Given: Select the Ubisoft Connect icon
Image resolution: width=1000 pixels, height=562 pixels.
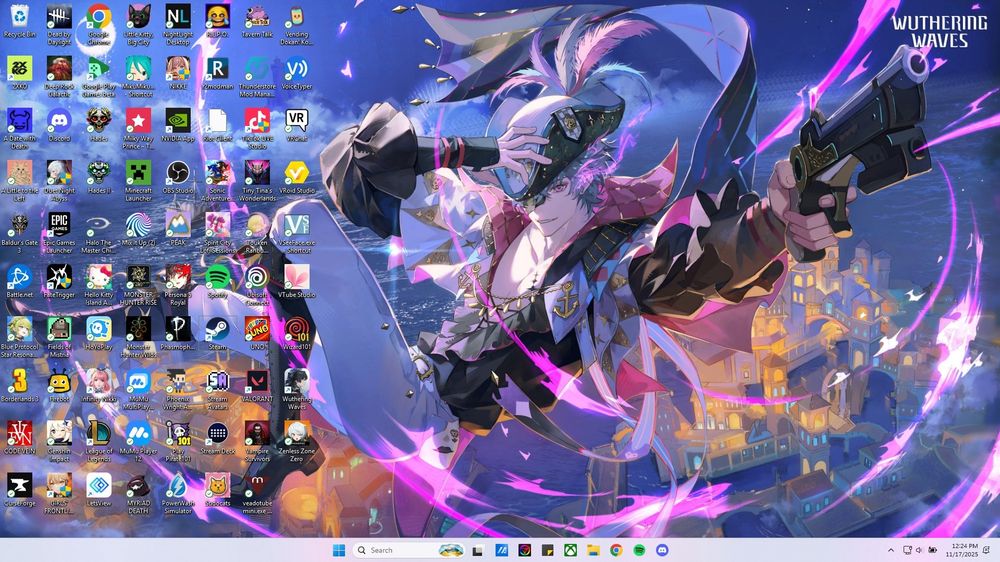Looking at the screenshot, I should pyautogui.click(x=257, y=286).
